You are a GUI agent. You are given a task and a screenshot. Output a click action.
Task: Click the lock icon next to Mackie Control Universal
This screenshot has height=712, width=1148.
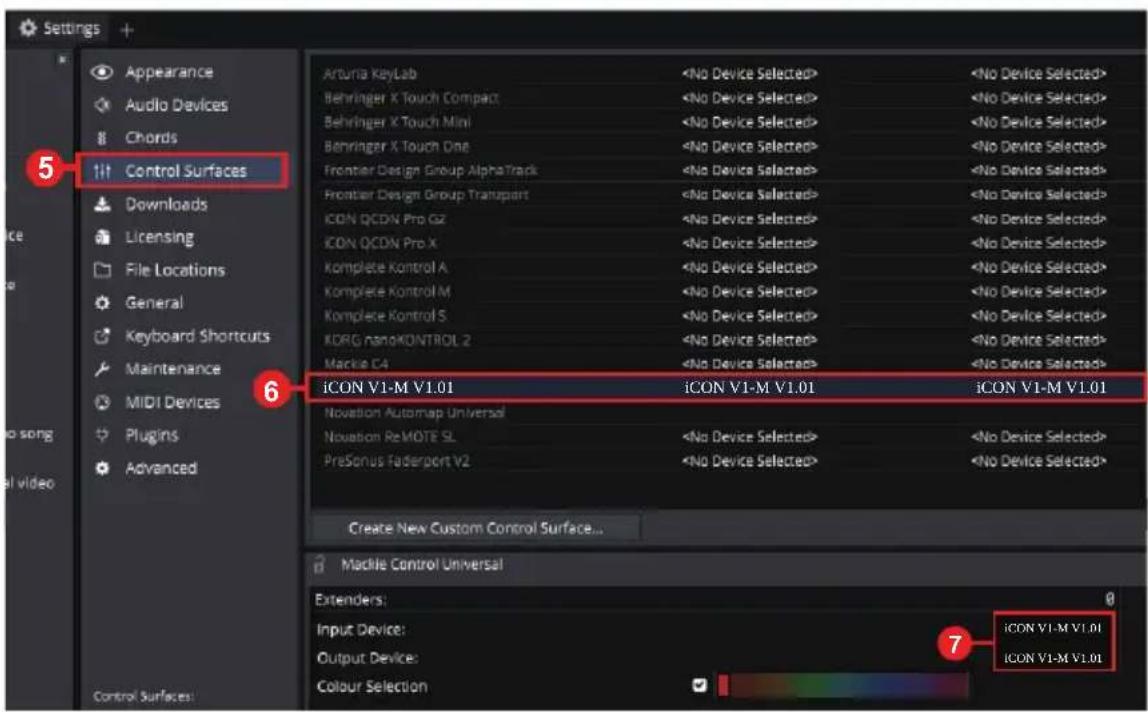tap(319, 564)
